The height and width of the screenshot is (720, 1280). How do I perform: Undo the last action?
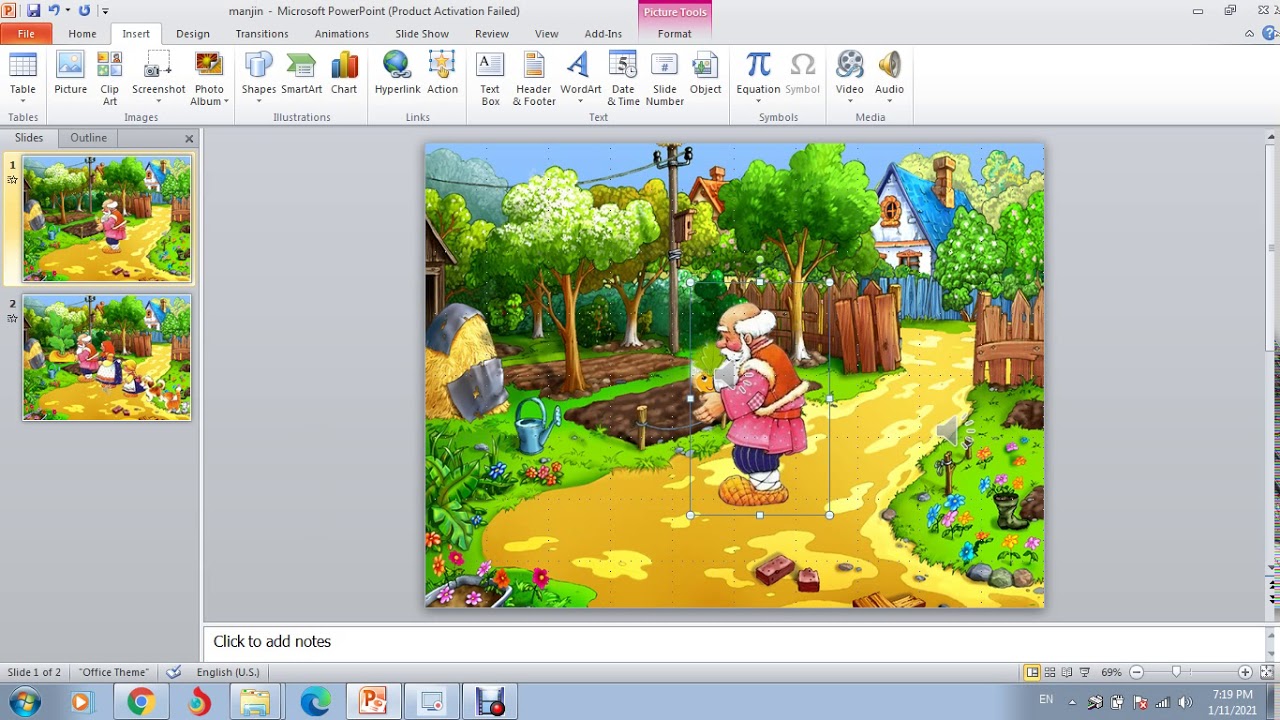[54, 11]
